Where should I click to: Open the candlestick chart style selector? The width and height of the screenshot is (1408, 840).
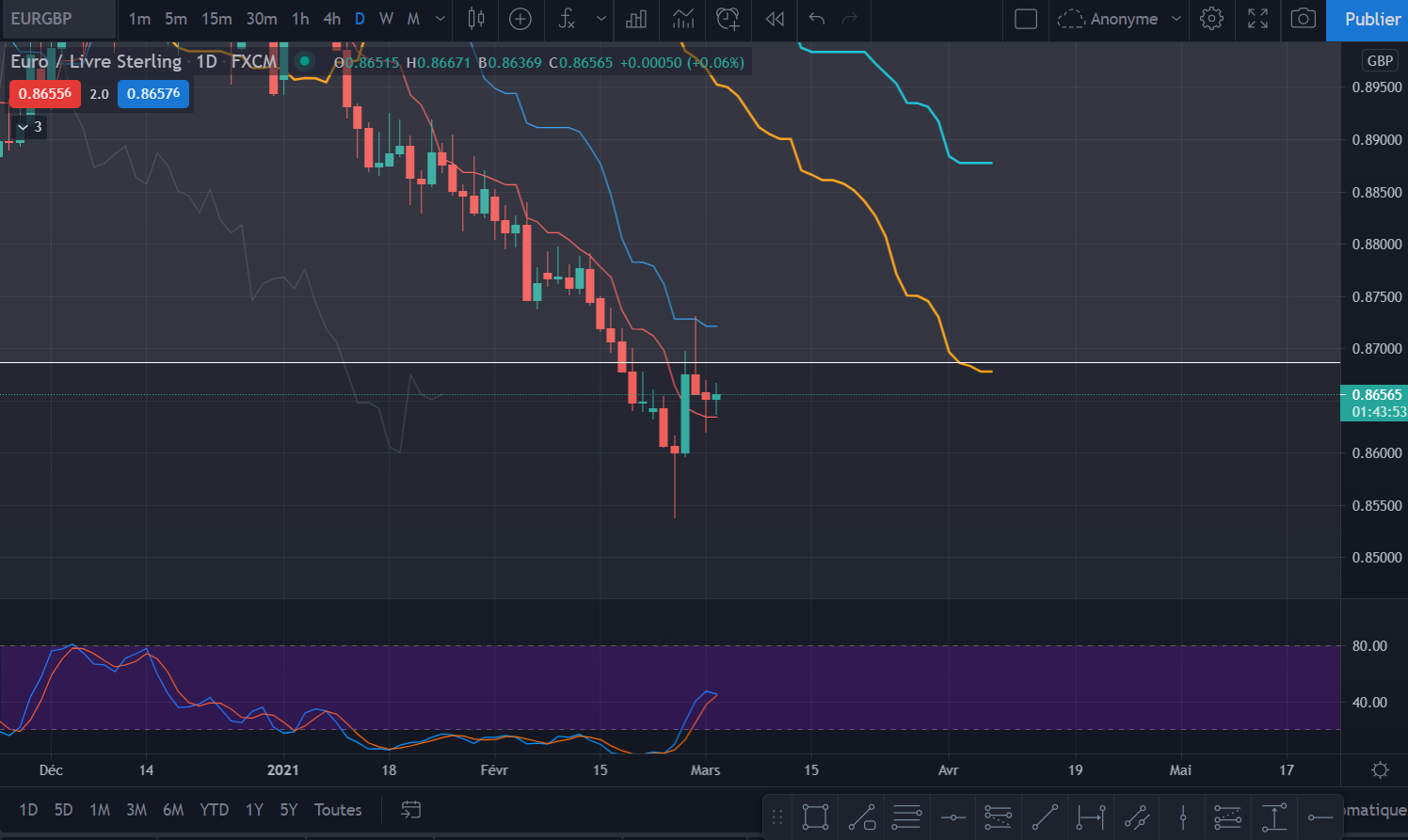[476, 19]
